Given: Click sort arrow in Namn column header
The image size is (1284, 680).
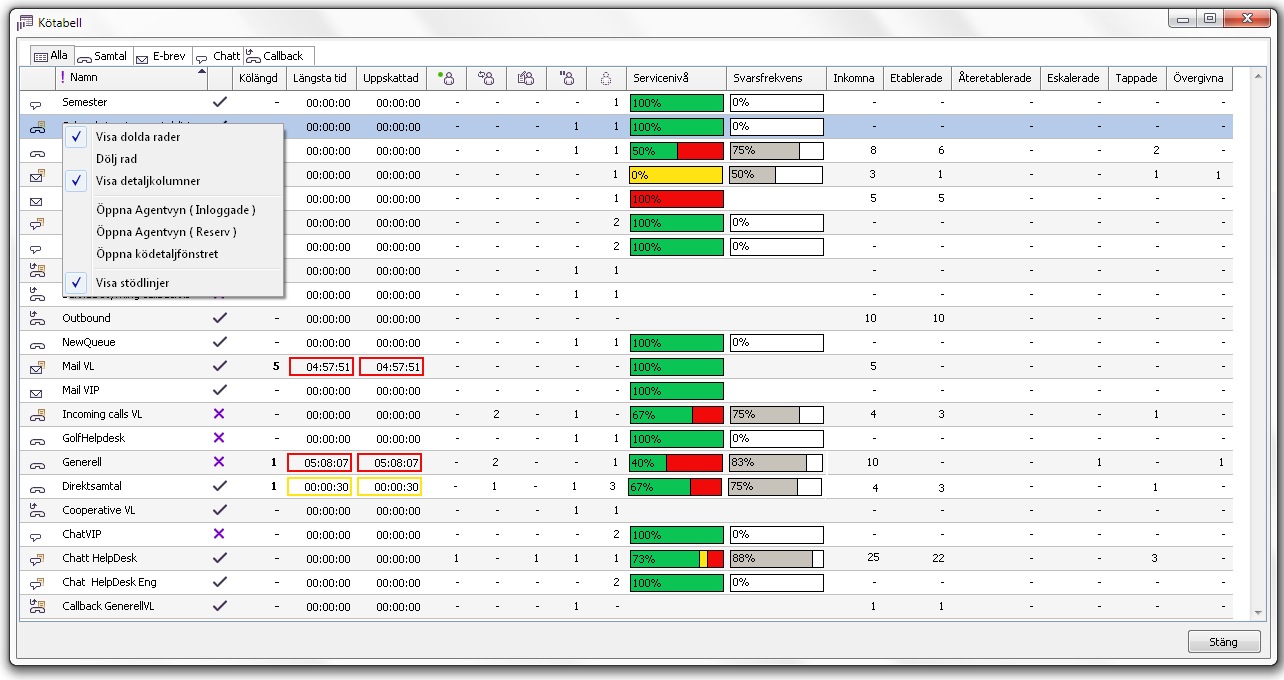Looking at the screenshot, I should [202, 72].
